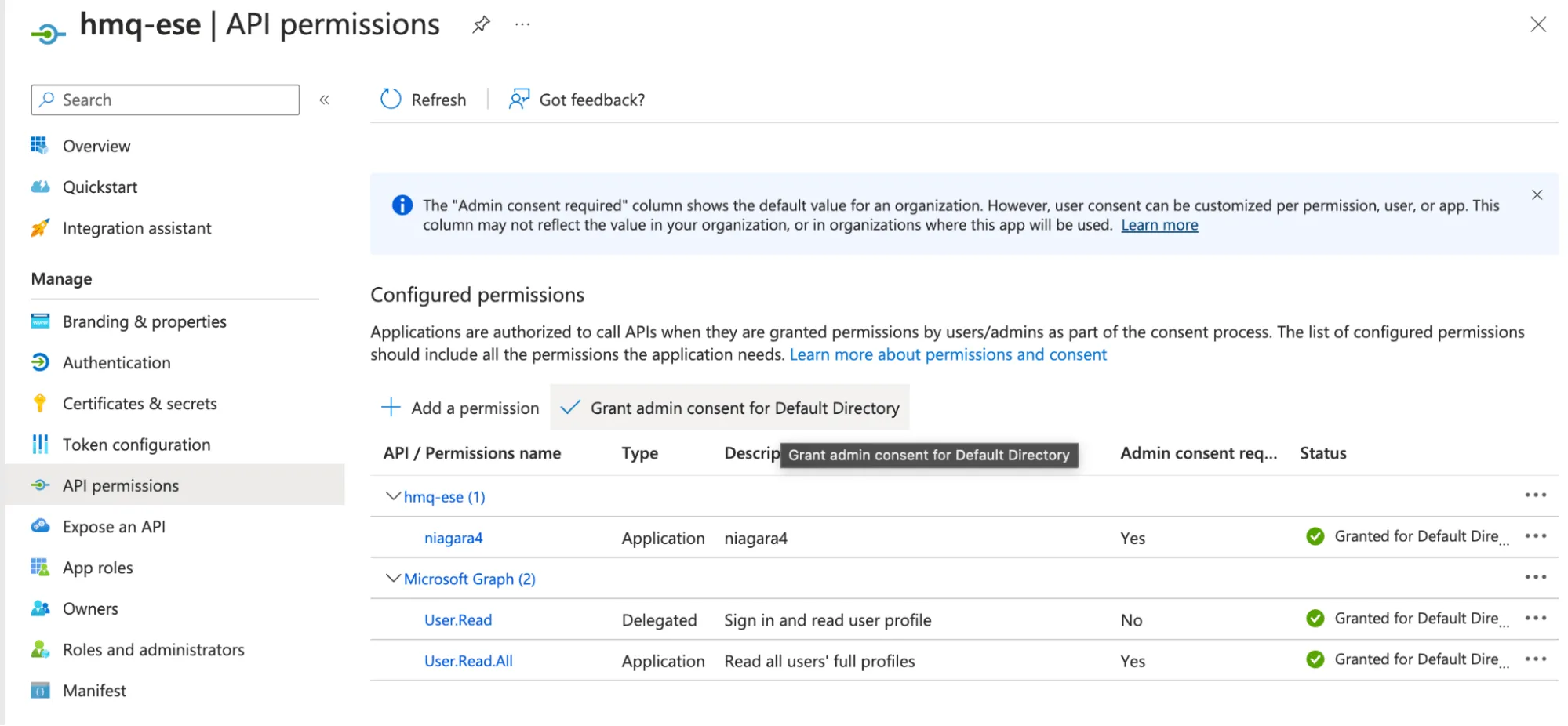Viewport: 1568px width, 726px height.
Task: Collapse the hmq-ese (1) group chevron
Action: click(x=393, y=496)
